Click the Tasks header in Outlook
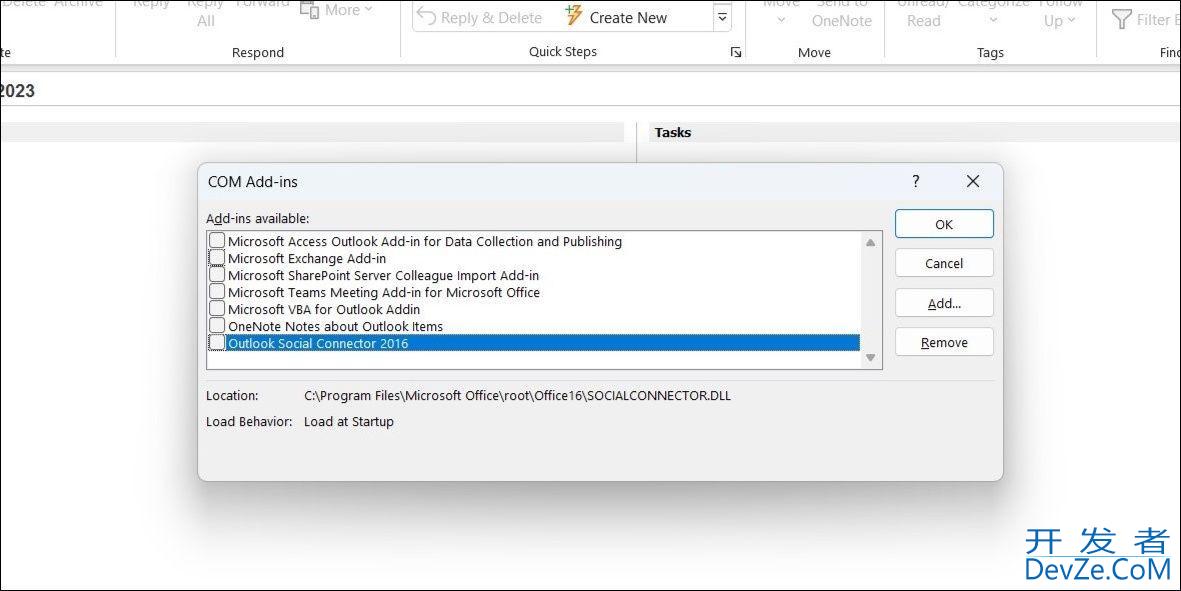 coord(673,133)
